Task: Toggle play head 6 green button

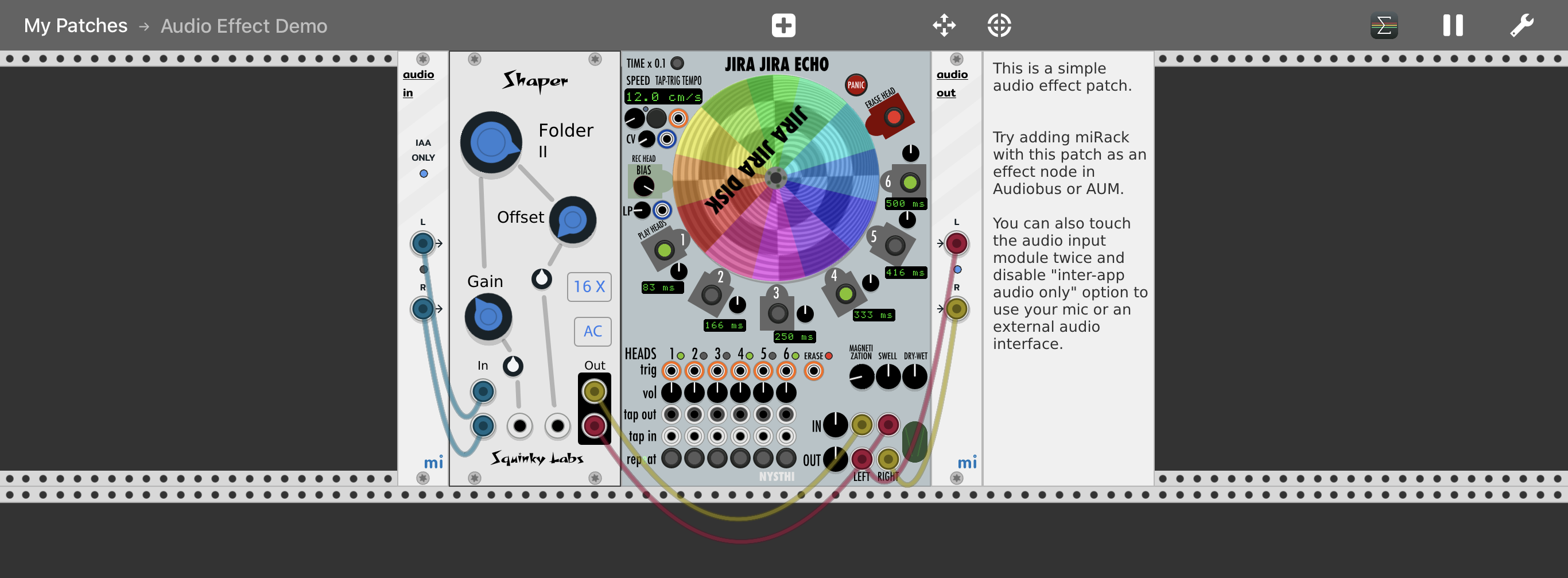Action: 909,182
